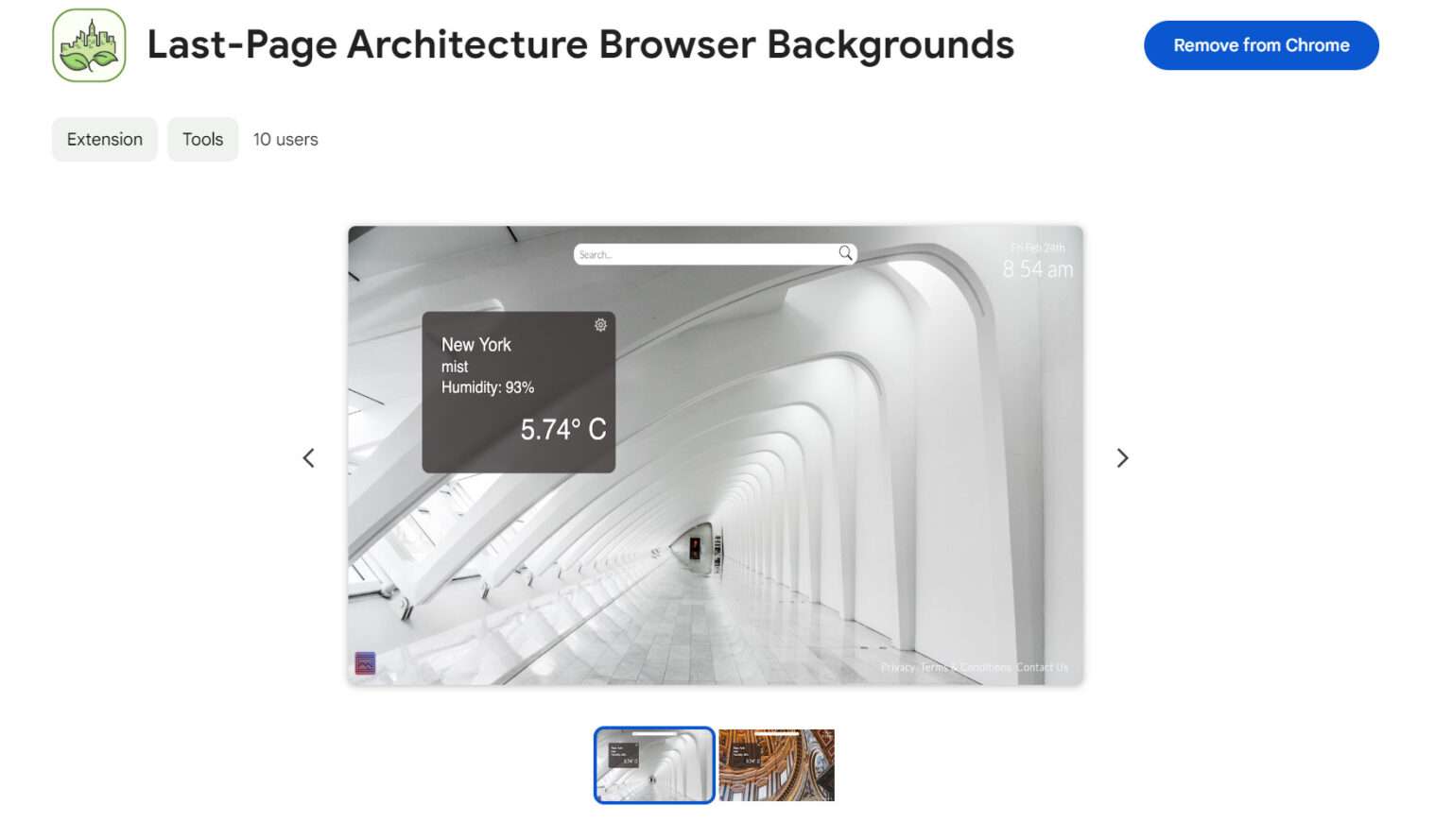Click the leaf-and-city extension logo
The width and height of the screenshot is (1452, 840).
(89, 44)
